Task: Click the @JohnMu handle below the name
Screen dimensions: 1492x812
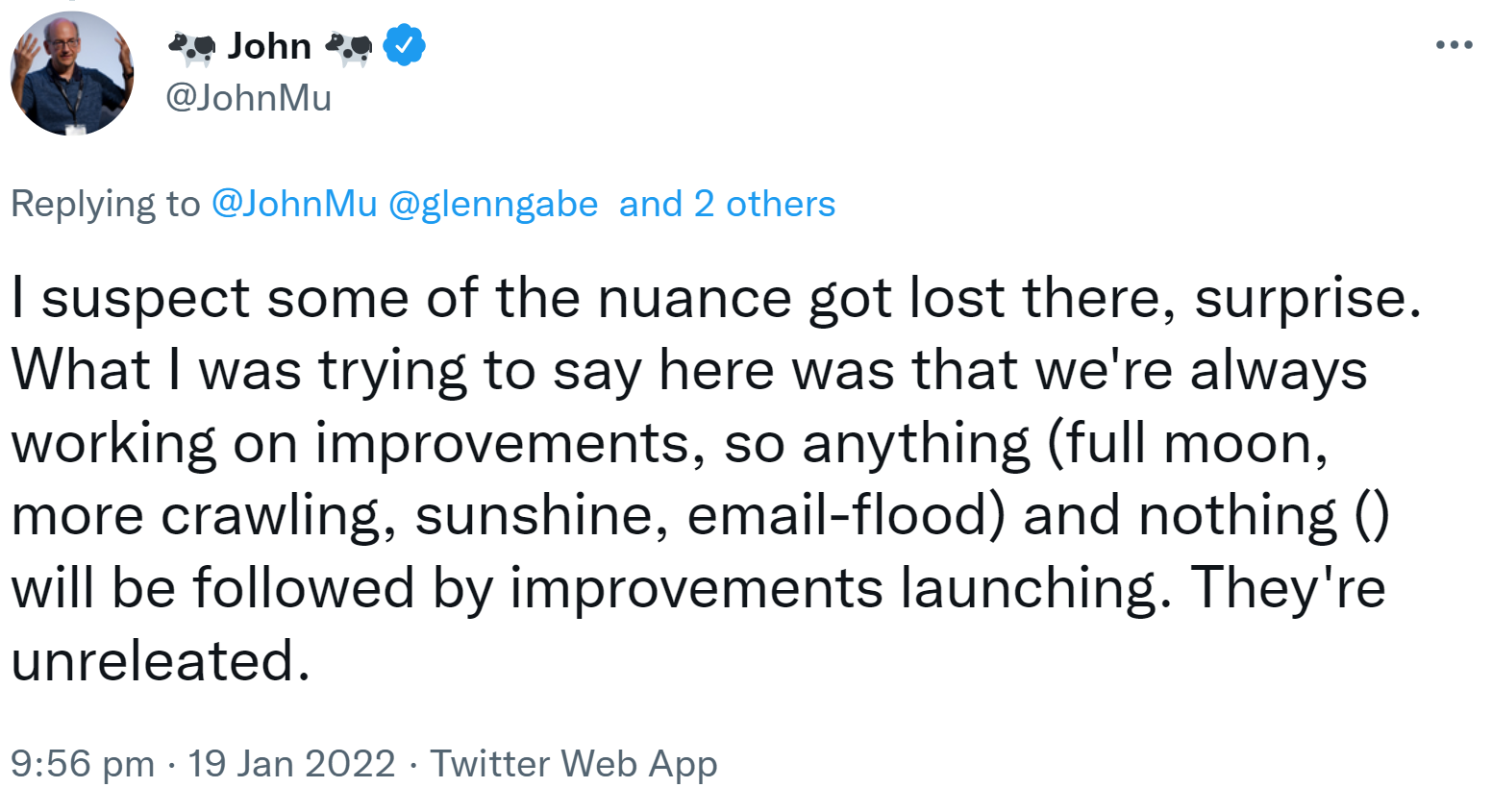Action: tap(249, 98)
